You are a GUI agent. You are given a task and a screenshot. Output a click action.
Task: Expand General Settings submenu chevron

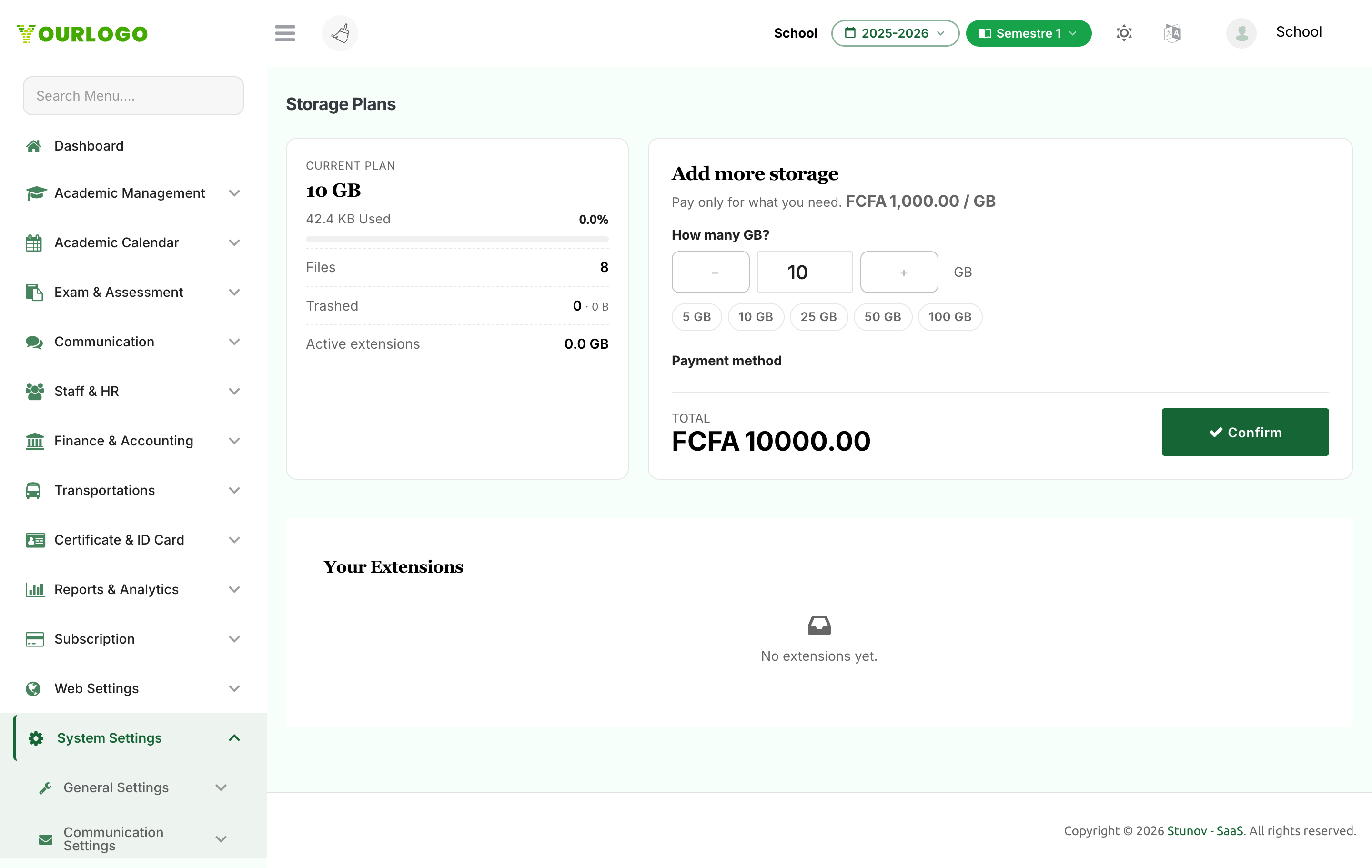pos(221,788)
